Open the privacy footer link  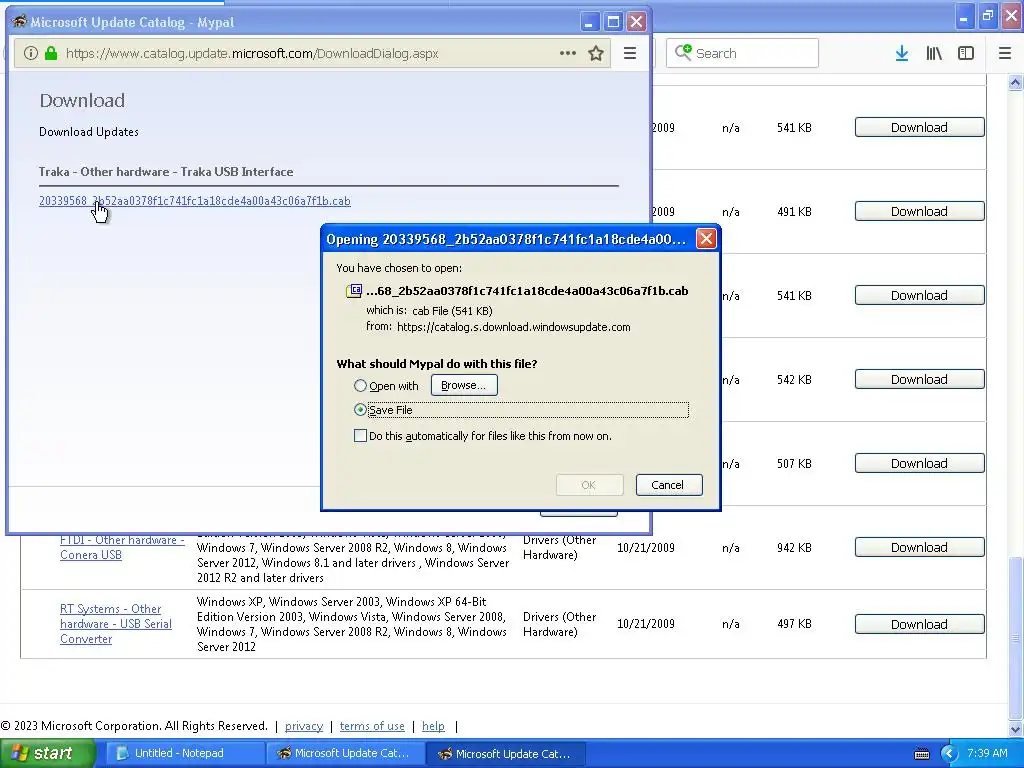click(x=304, y=726)
